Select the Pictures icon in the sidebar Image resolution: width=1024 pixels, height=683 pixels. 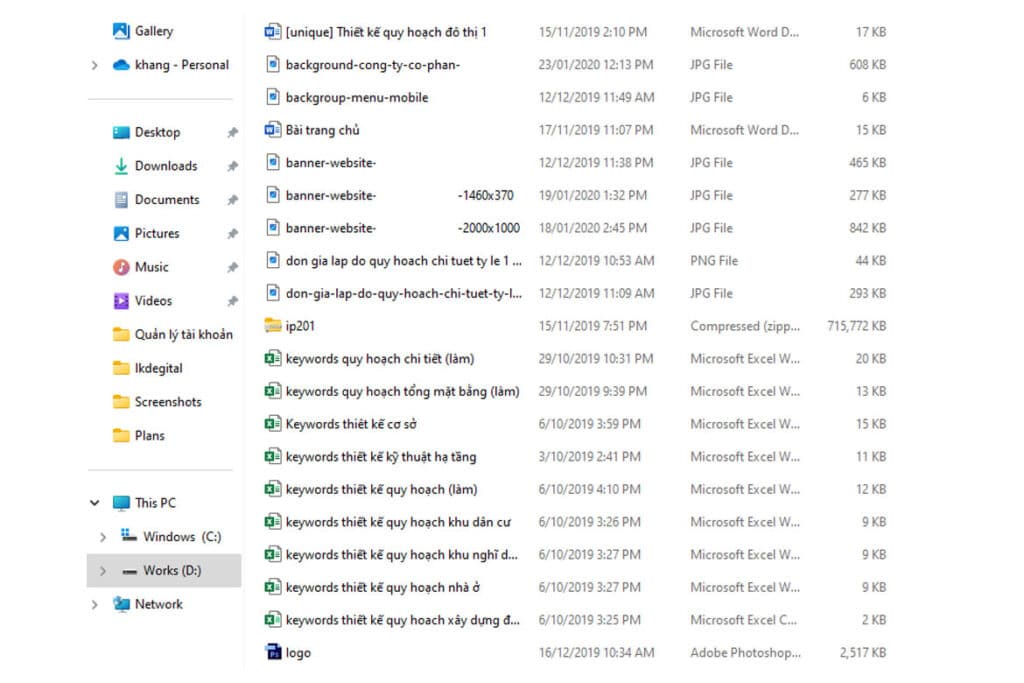click(x=121, y=233)
